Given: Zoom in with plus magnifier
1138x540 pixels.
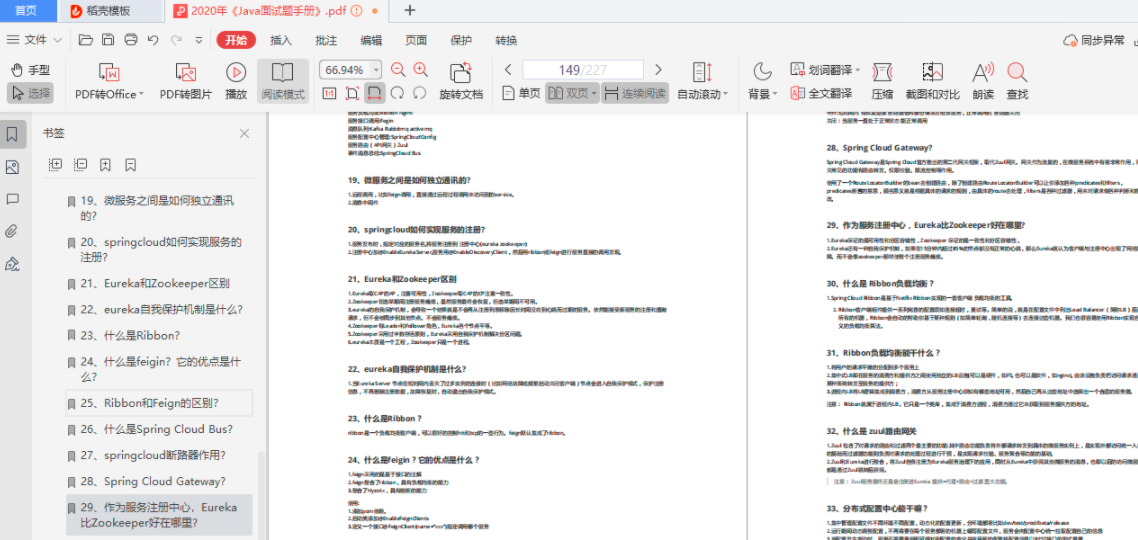Looking at the screenshot, I should click(420, 70).
